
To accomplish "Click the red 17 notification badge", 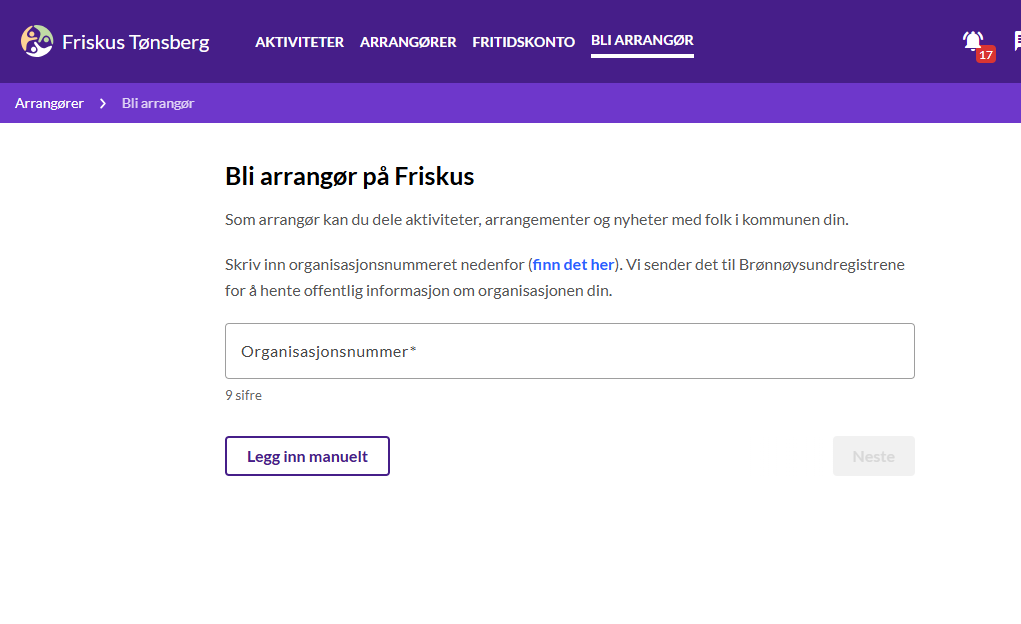I will tap(986, 55).
